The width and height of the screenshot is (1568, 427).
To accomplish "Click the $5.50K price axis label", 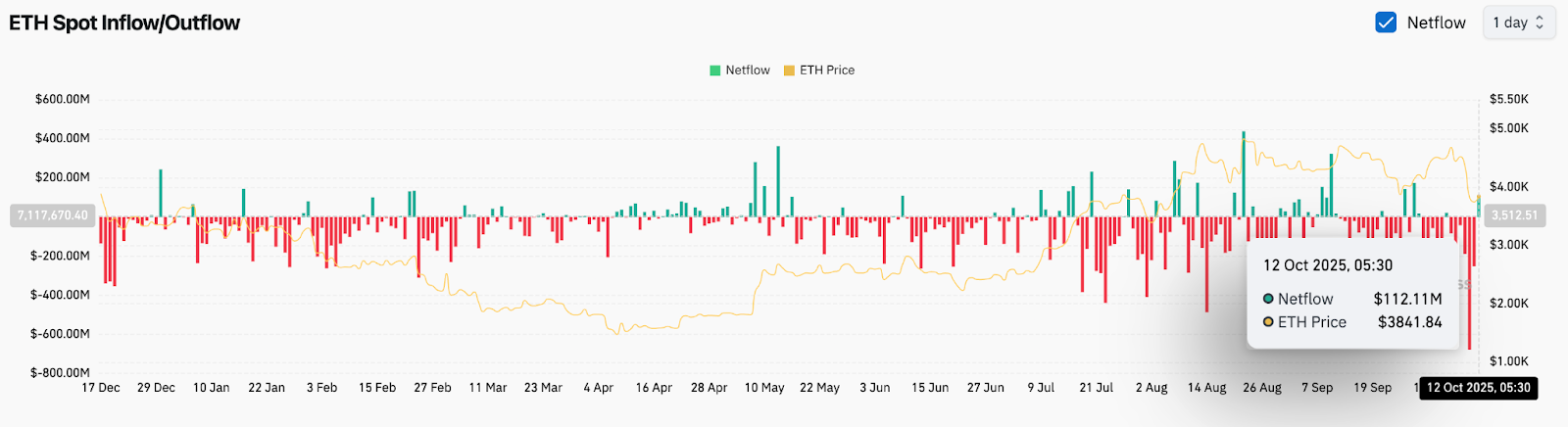I will tap(1508, 99).
